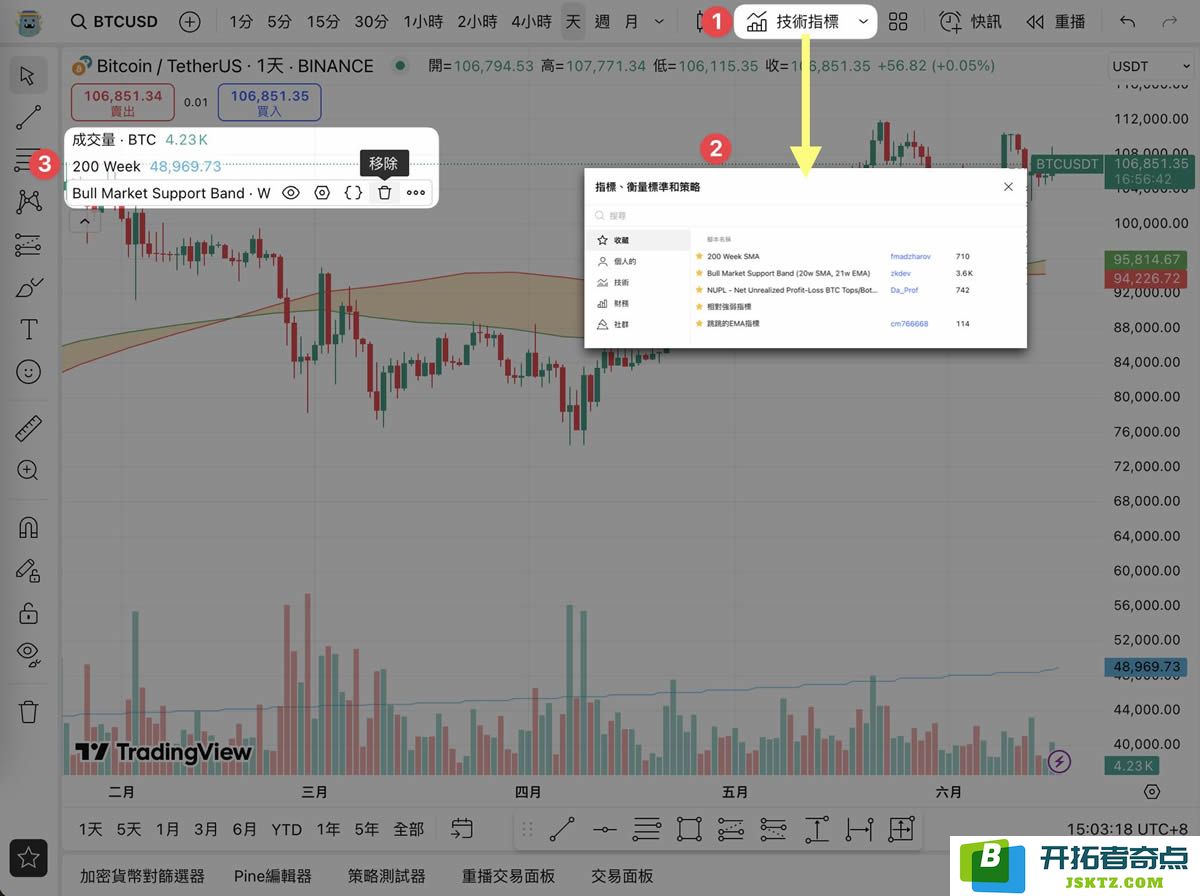Open the forecasting and measurement tools
Image resolution: width=1200 pixels, height=896 pixels.
pyautogui.click(x=28, y=244)
